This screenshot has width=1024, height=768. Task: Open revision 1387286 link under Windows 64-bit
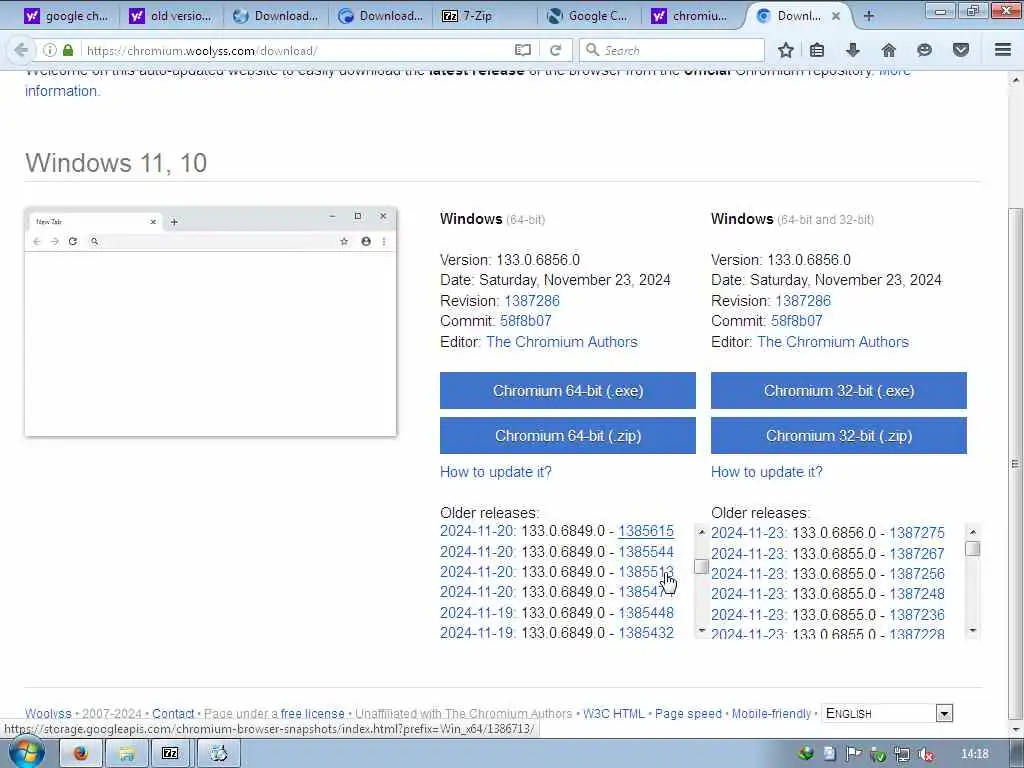(x=532, y=300)
